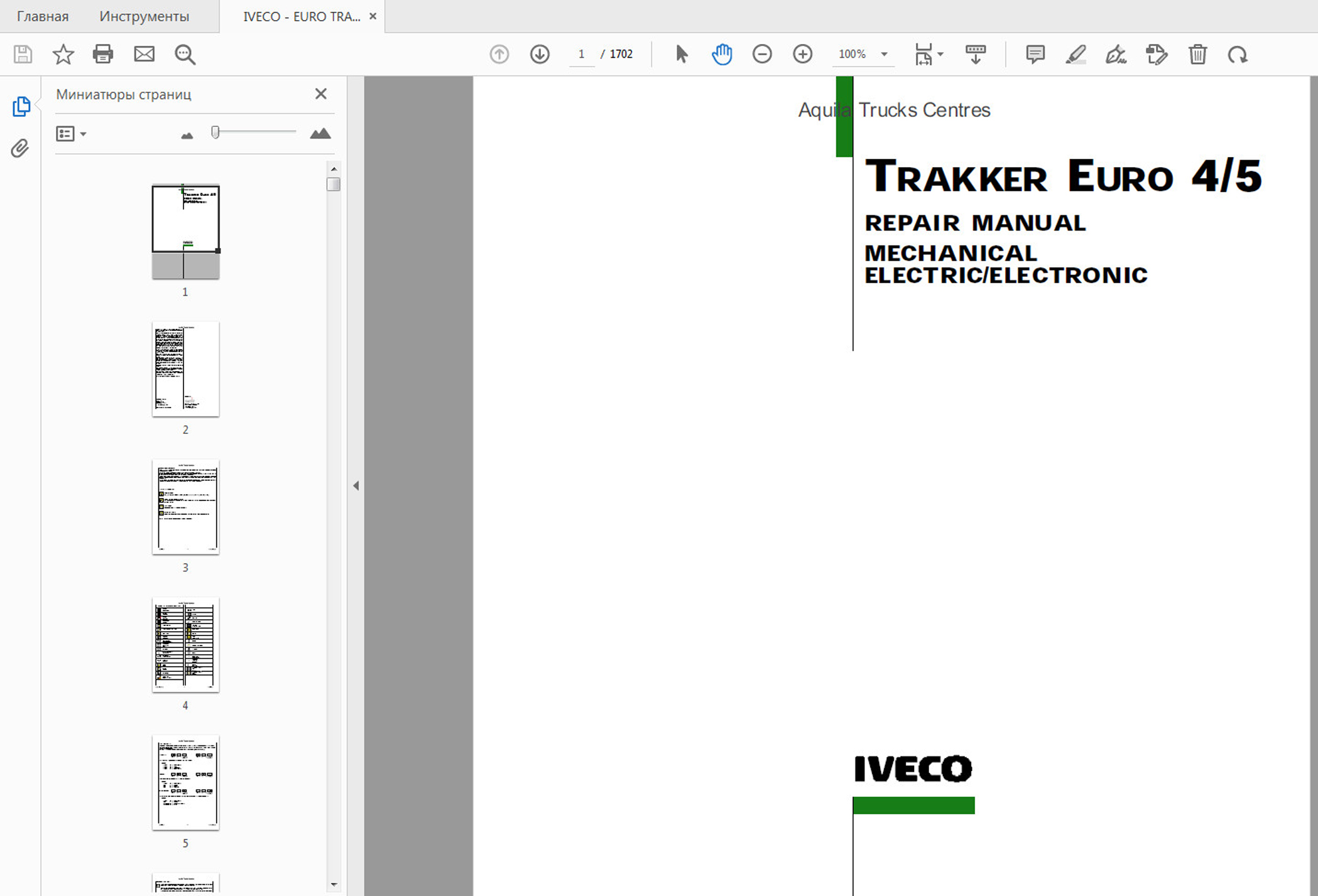1318x896 pixels.
Task: Go to next page arrow
Action: click(x=540, y=55)
